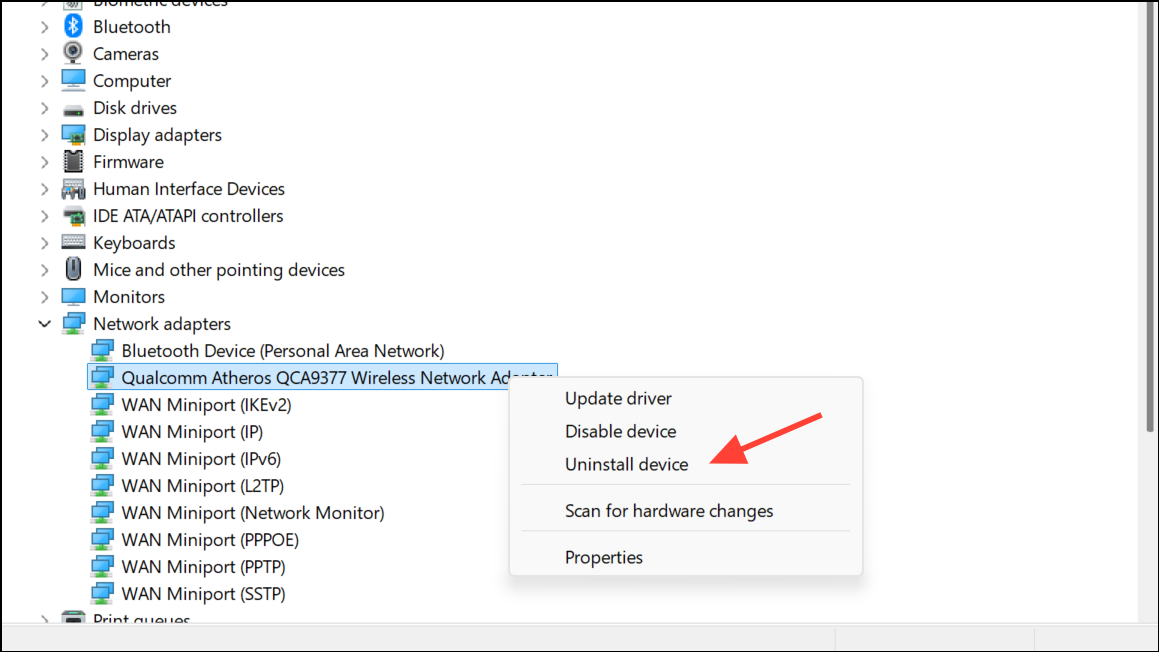Click the Bluetooth category icon
This screenshot has width=1159, height=652.
pos(73,27)
